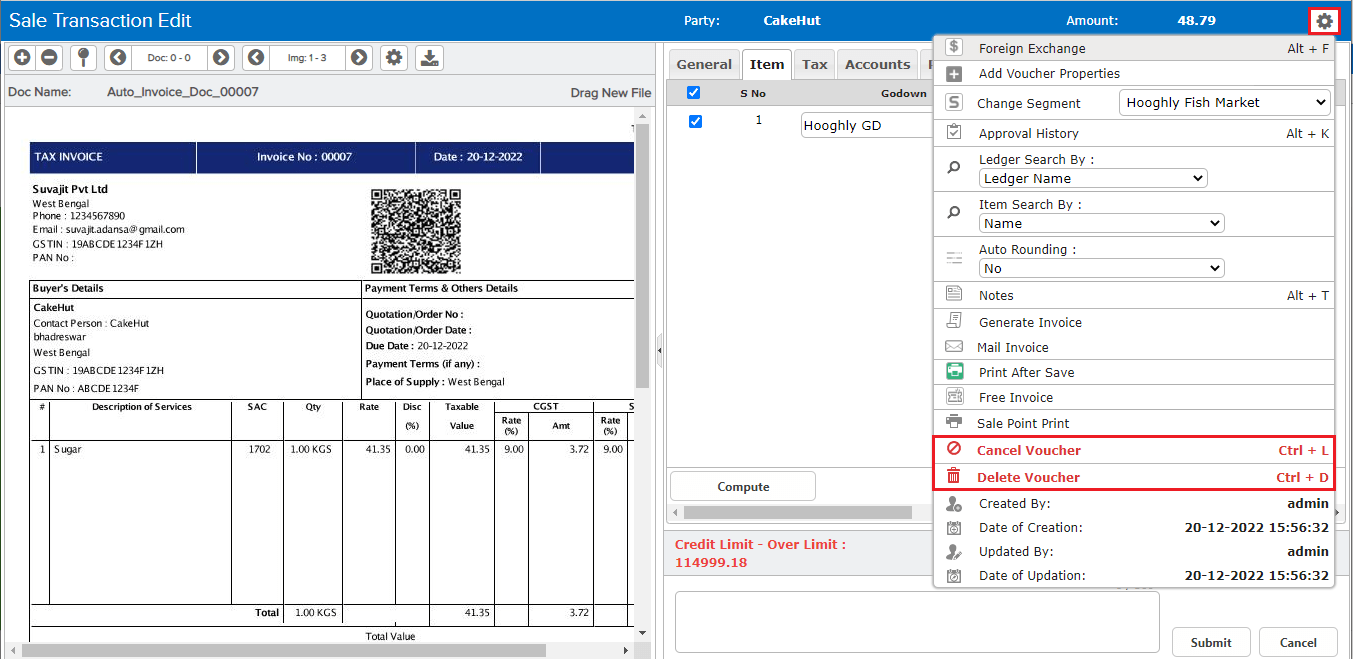The width and height of the screenshot is (1353, 659).
Task: Click the pin icon in document toolbar
Action: pyautogui.click(x=83, y=58)
